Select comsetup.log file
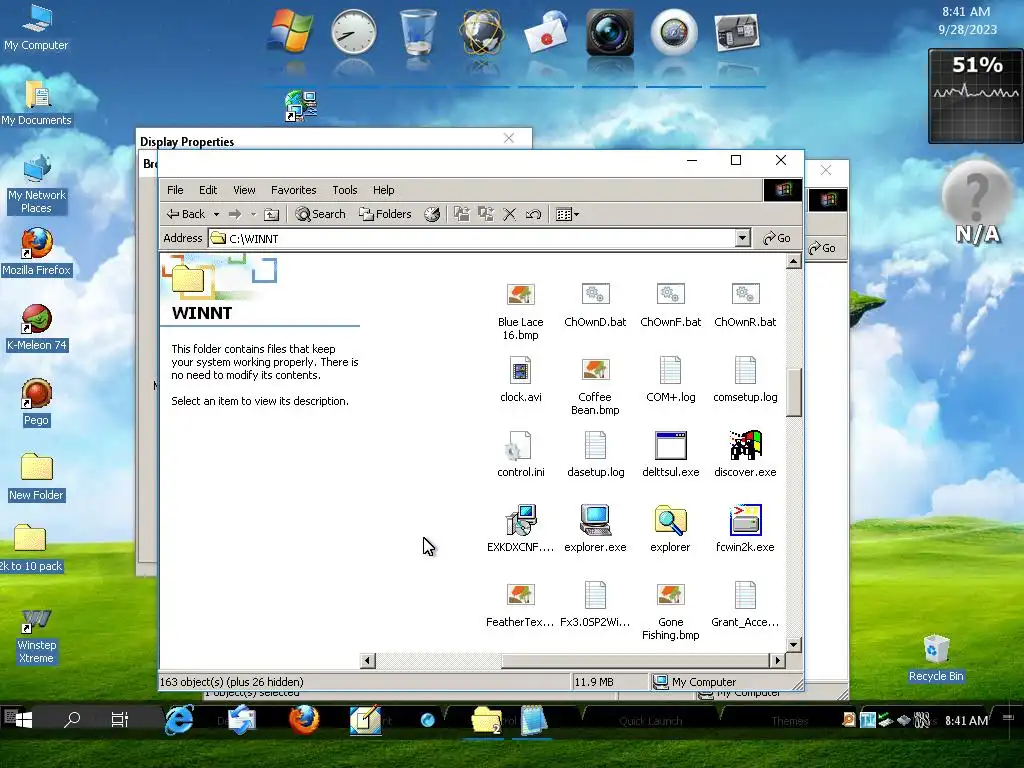 [745, 379]
